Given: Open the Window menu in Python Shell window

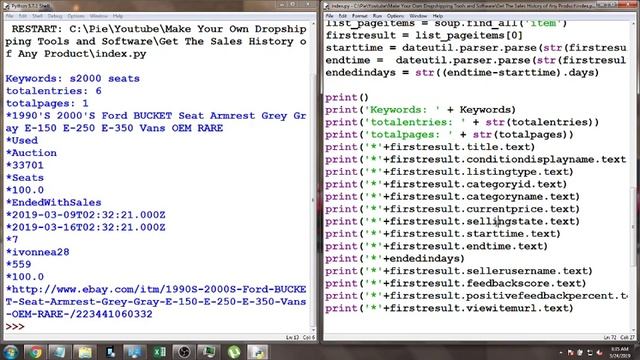Looking at the screenshot, I should pyautogui.click(x=98, y=16).
